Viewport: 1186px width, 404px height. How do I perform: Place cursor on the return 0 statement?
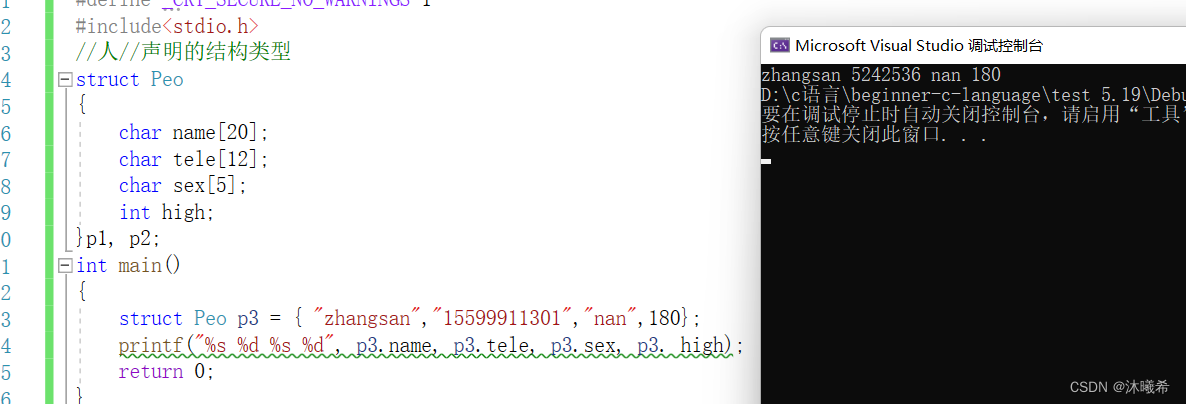166,371
